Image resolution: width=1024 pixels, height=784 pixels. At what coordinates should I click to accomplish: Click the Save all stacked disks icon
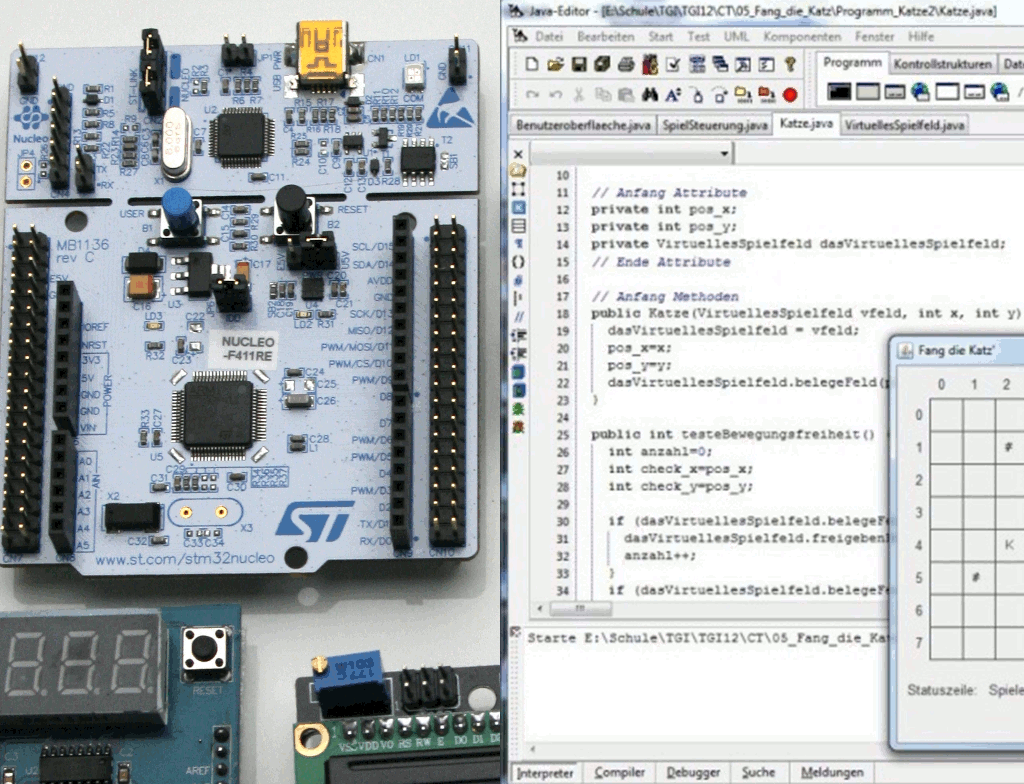pos(602,64)
